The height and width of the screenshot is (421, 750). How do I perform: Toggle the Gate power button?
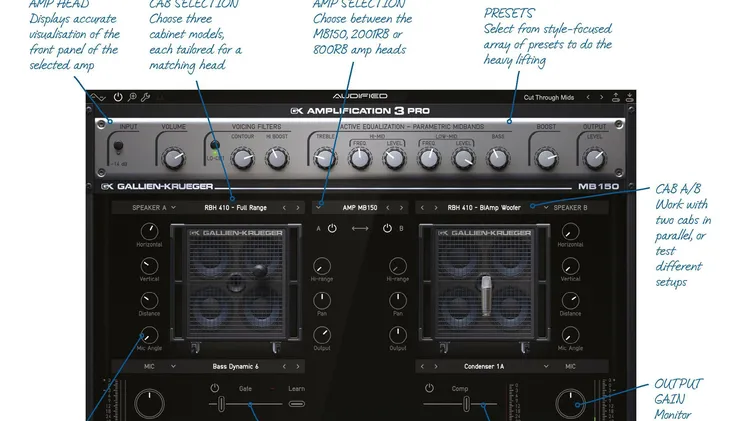[x=215, y=388]
